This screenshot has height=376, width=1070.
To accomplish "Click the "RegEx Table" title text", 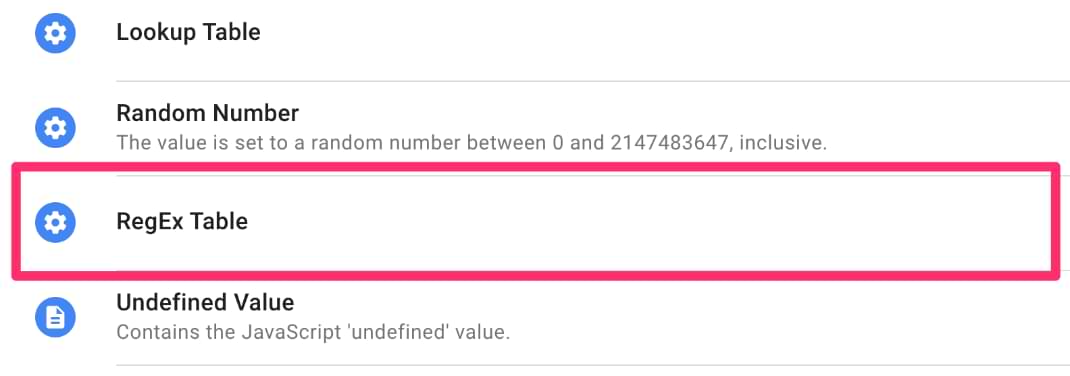I will tap(182, 221).
